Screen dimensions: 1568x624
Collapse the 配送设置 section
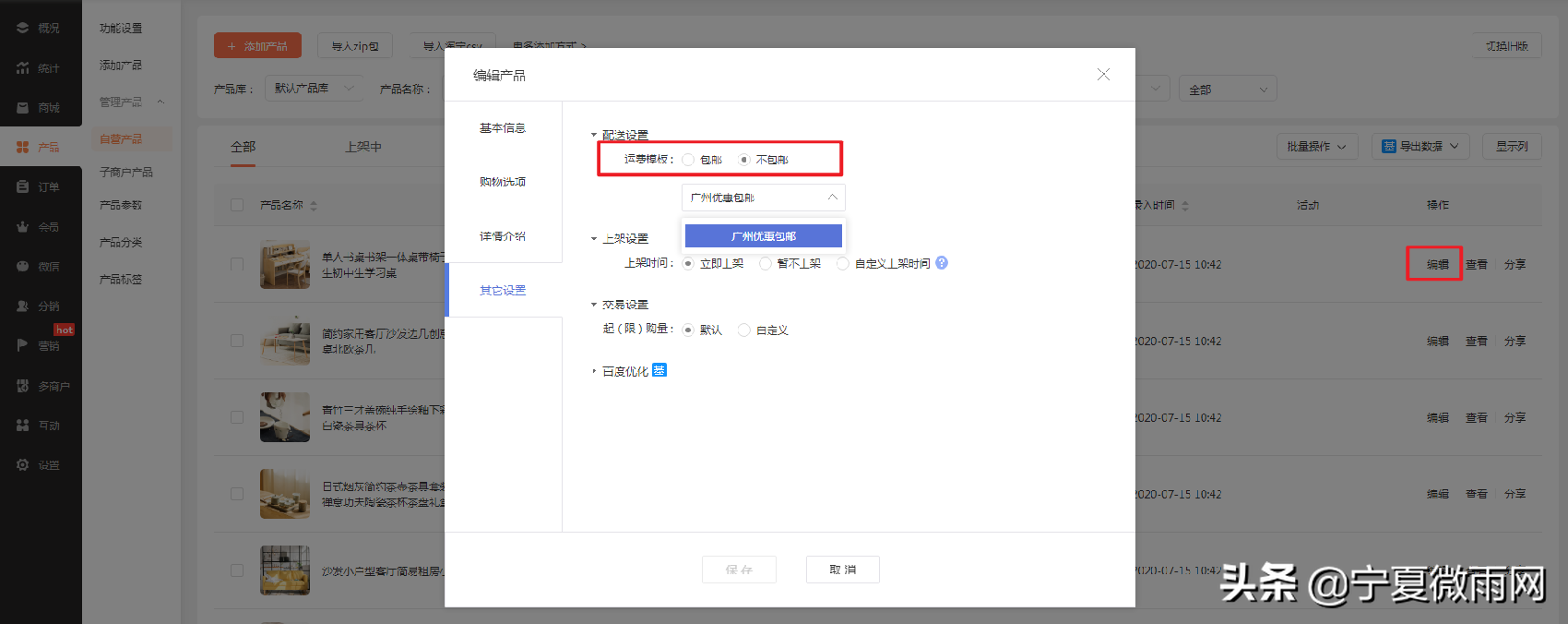(x=594, y=135)
